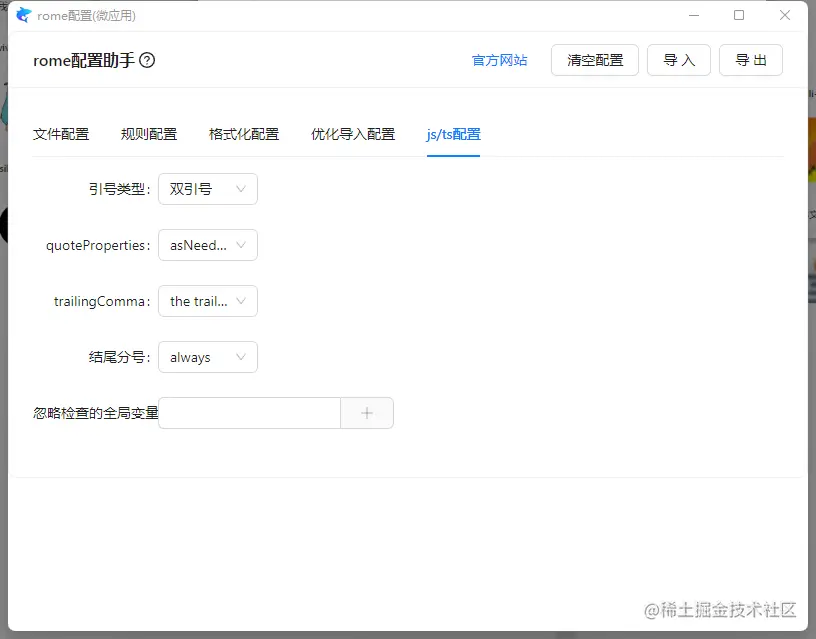Minimize the rome配置 window
816x639 pixels.
694,16
